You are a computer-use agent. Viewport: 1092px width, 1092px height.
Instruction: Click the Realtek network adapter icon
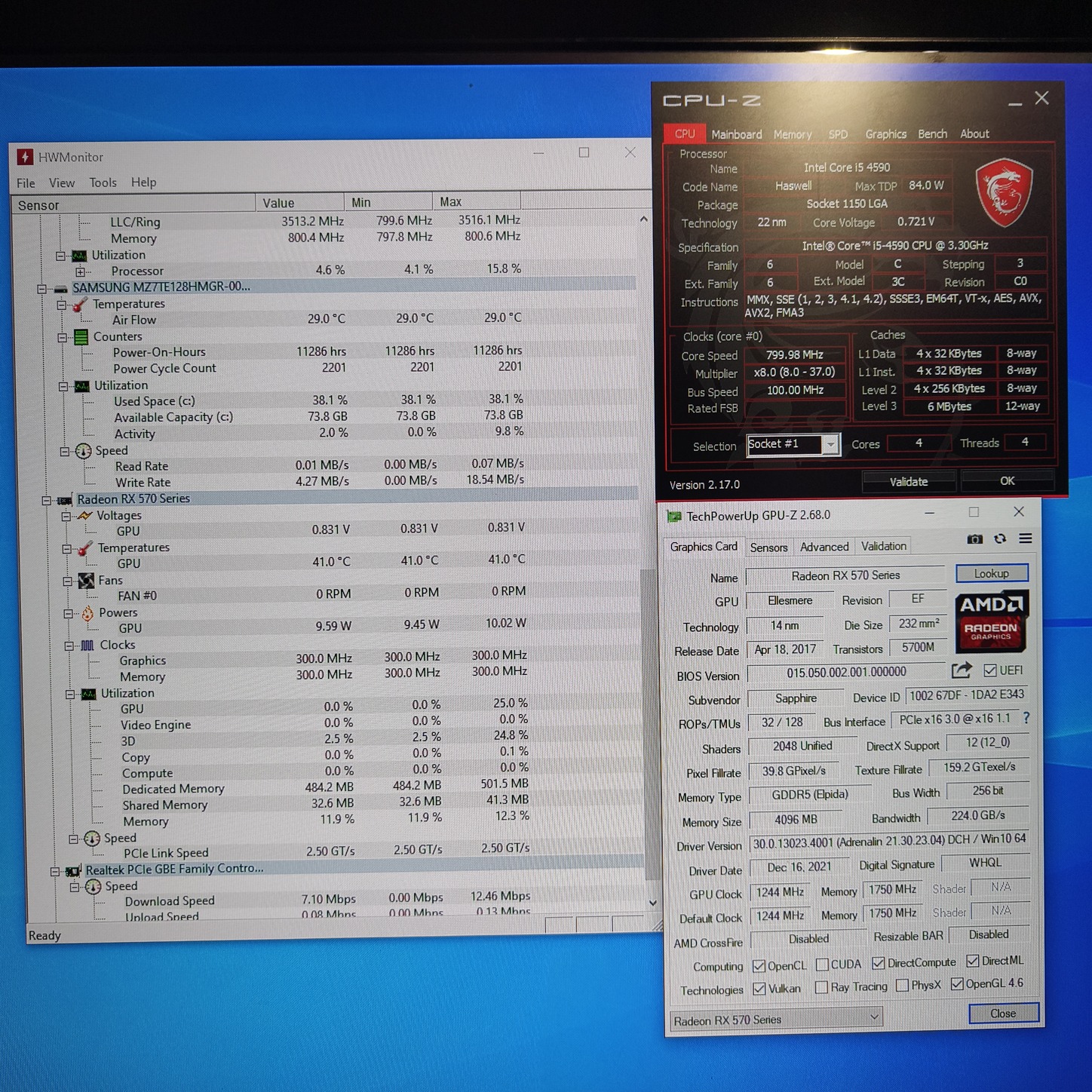(x=72, y=871)
